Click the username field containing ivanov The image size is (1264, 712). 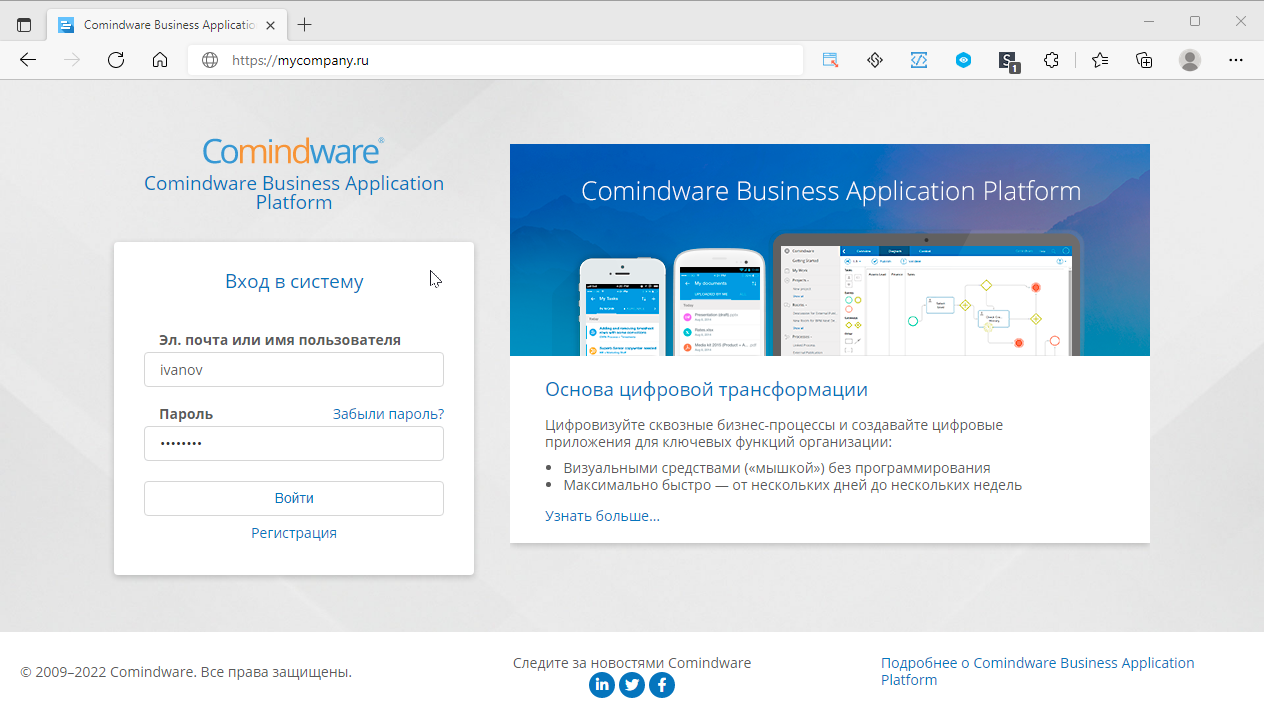pyautogui.click(x=294, y=369)
